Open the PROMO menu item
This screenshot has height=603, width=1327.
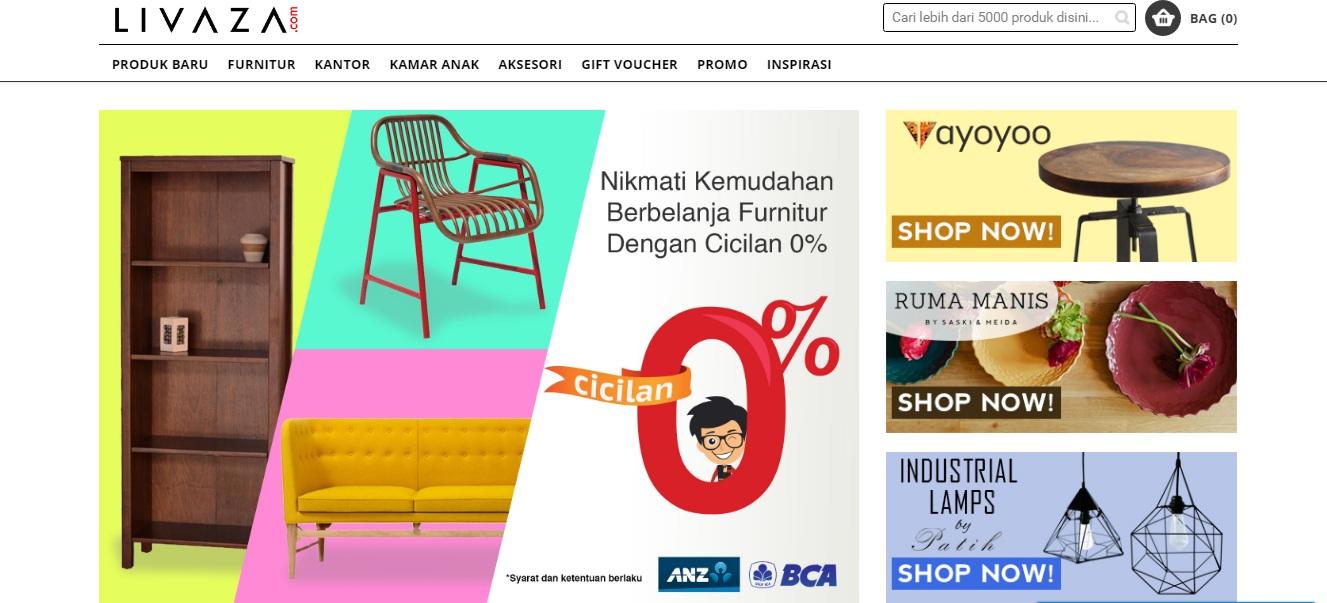point(722,64)
